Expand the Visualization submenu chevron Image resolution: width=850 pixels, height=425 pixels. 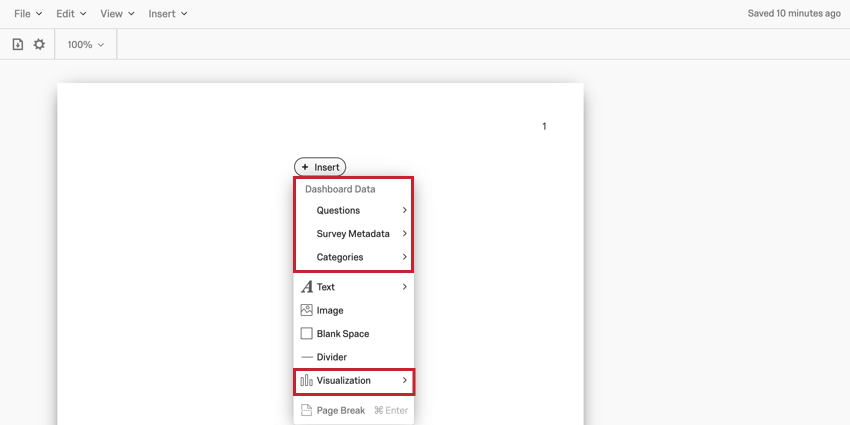click(404, 381)
